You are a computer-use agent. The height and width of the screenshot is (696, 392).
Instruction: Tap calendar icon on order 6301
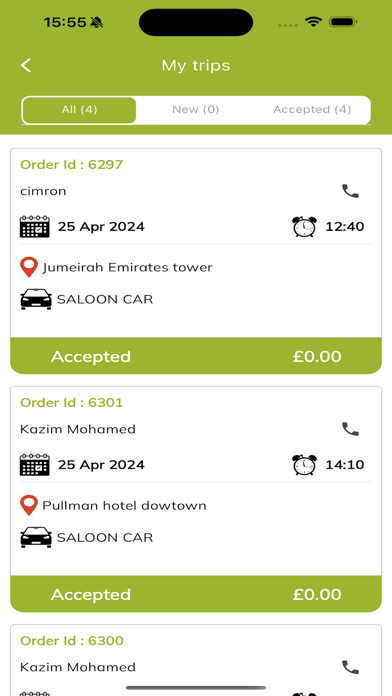pos(35,465)
